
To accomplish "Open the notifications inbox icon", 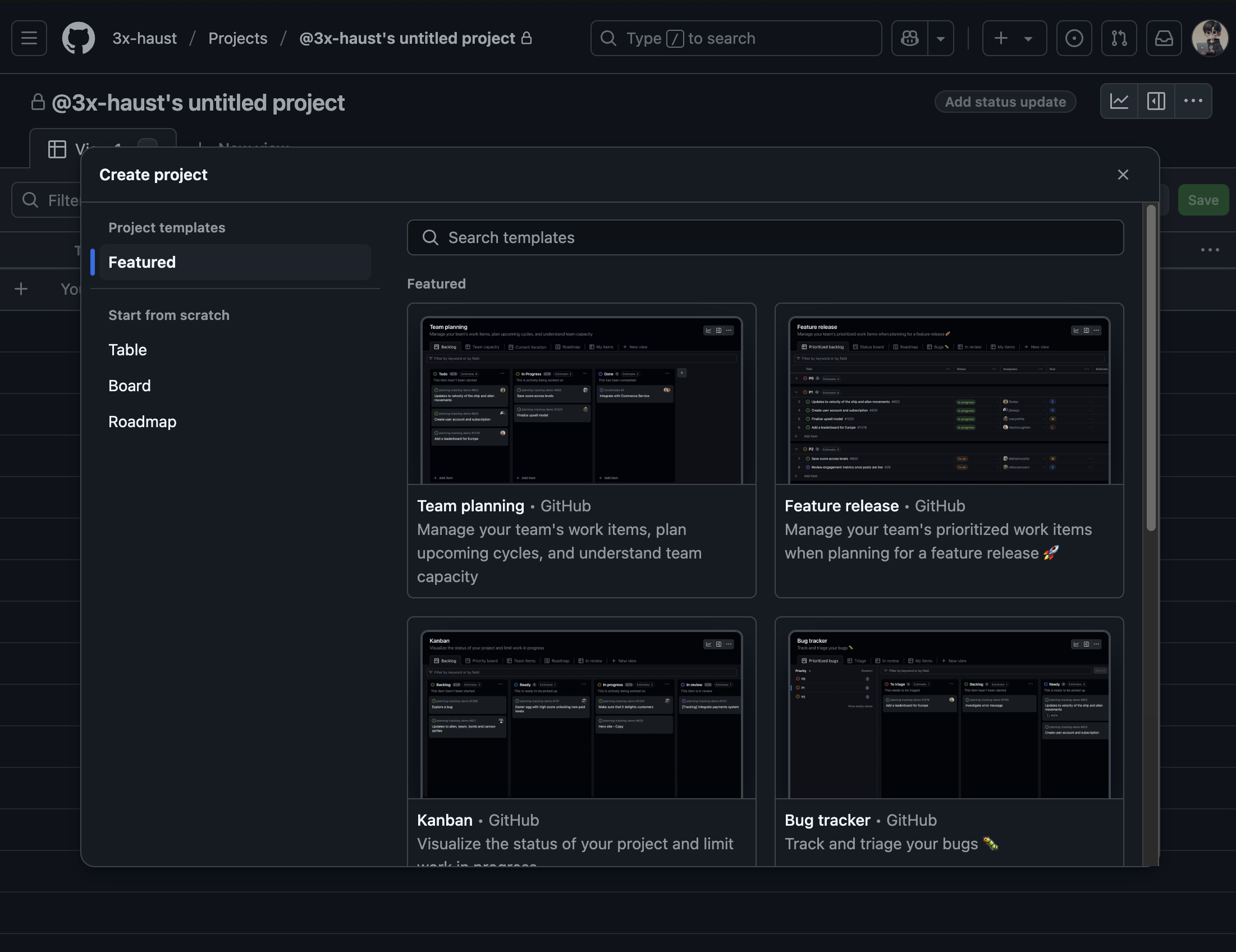I will 1164,38.
